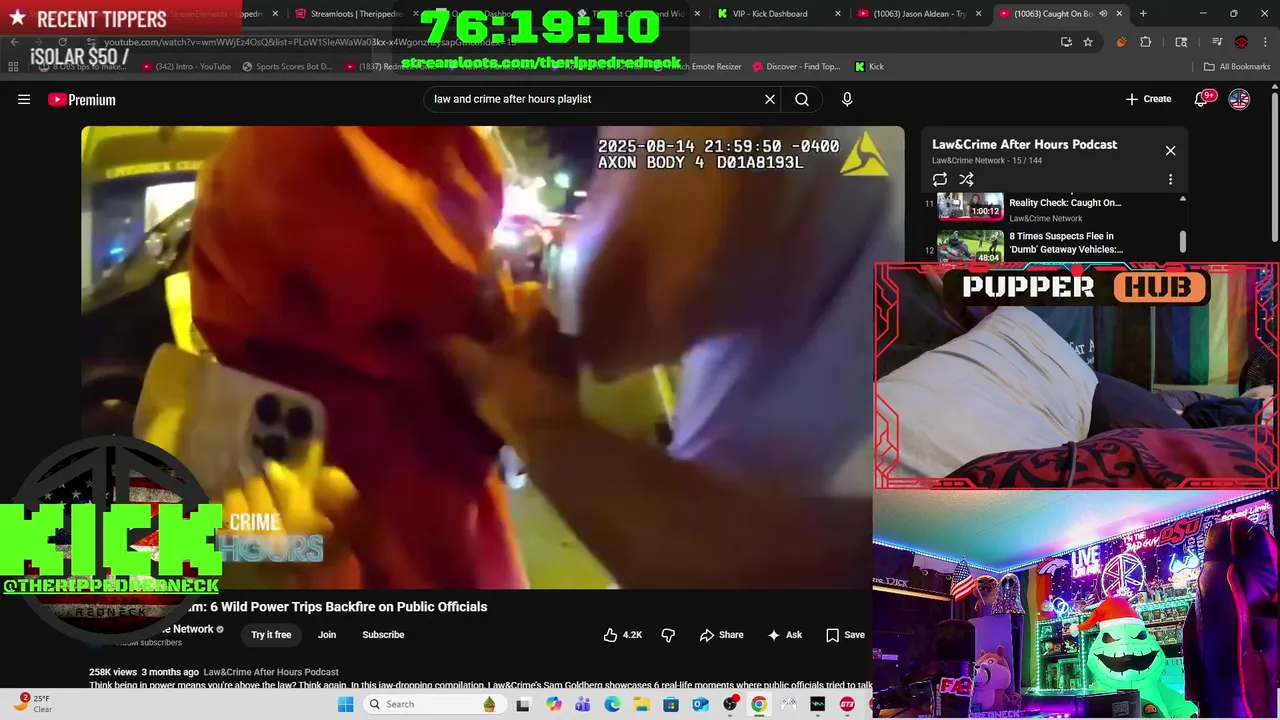Open Copilot from taskbar
This screenshot has height=720, width=1280.
click(x=553, y=704)
